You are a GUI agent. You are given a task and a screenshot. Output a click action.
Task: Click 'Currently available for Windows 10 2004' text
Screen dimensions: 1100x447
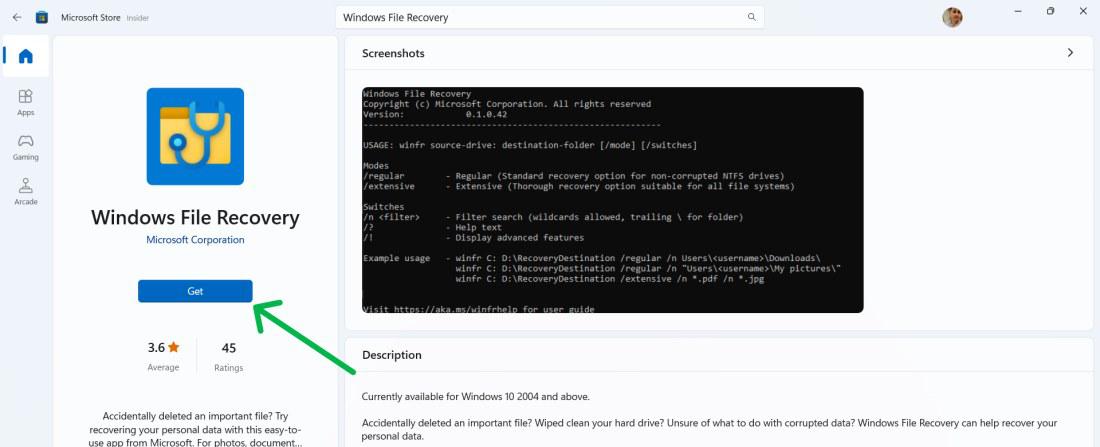476,396
